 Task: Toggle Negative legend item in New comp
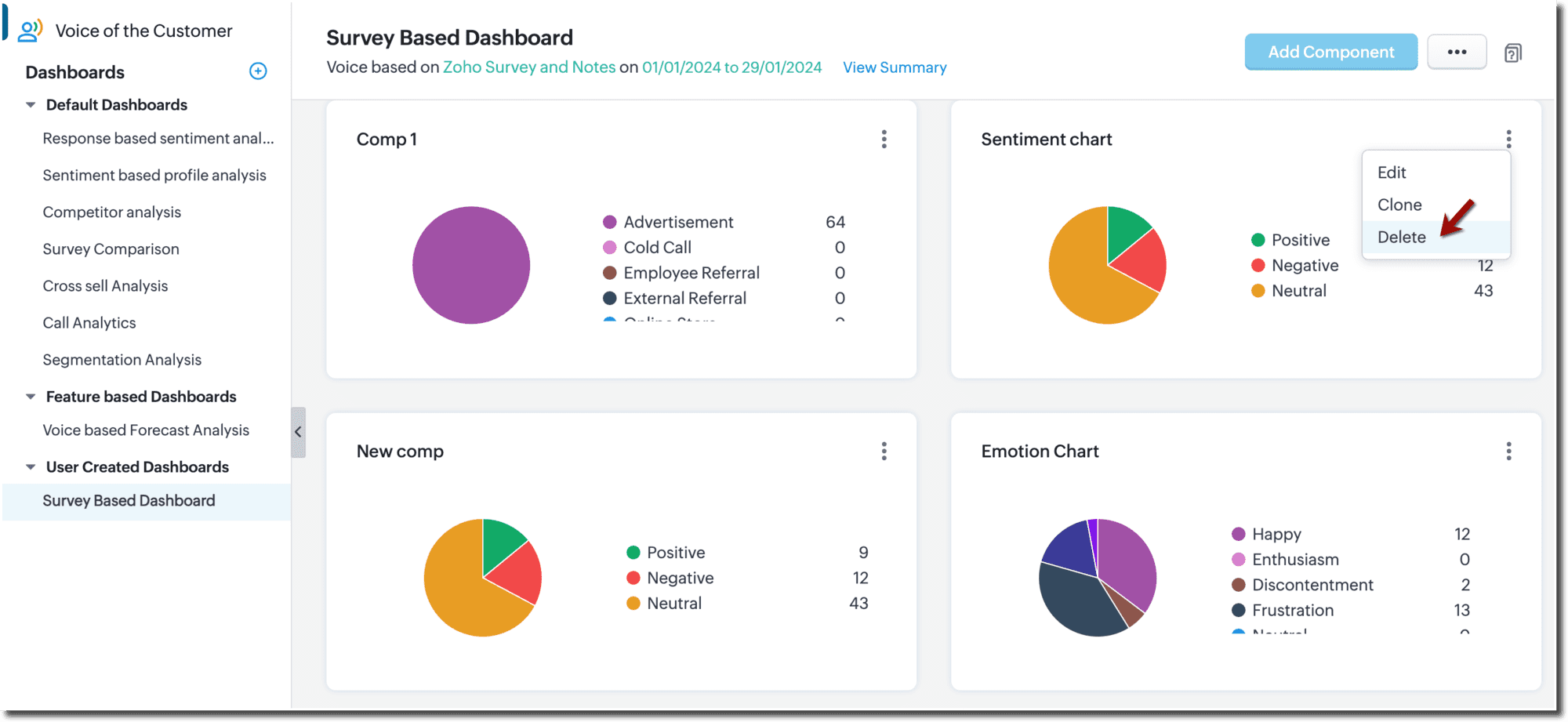[x=679, y=579]
